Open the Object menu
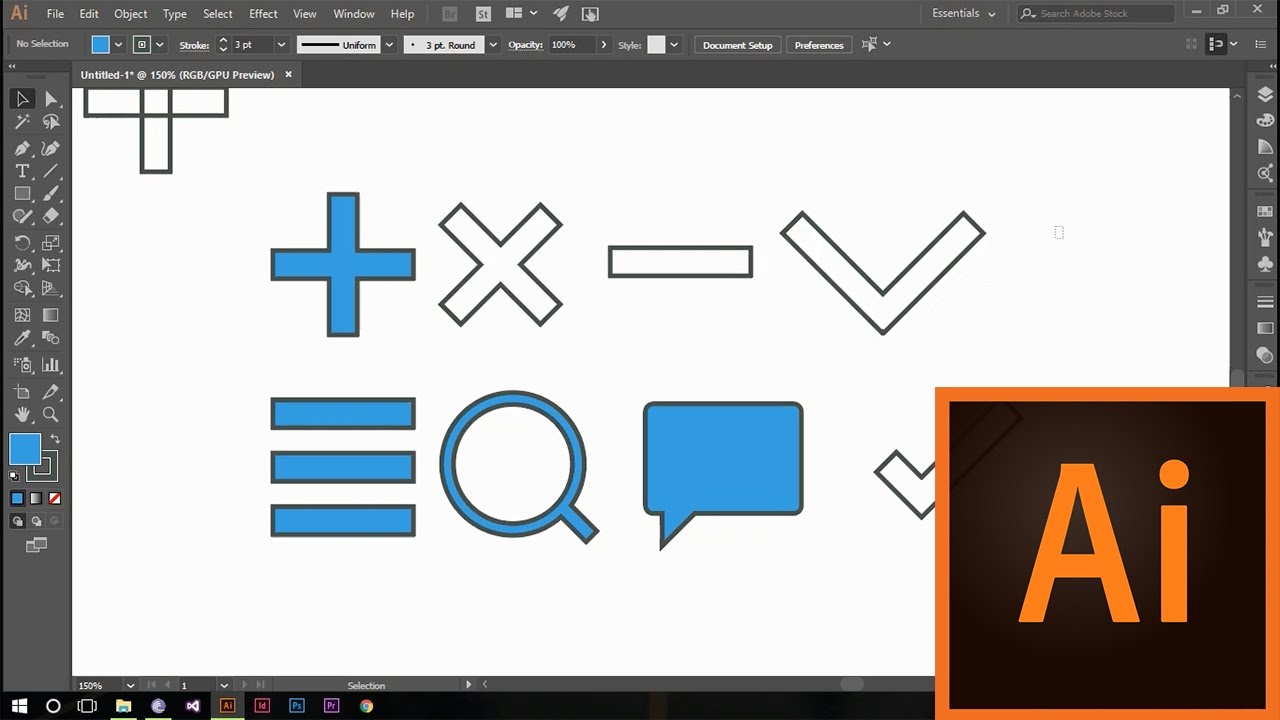 pos(130,13)
